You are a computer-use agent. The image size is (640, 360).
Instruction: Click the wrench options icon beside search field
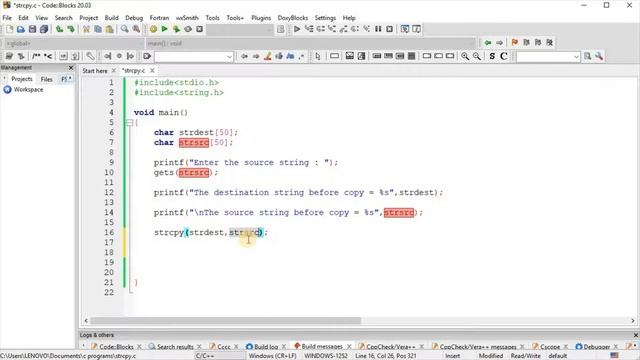599,56
